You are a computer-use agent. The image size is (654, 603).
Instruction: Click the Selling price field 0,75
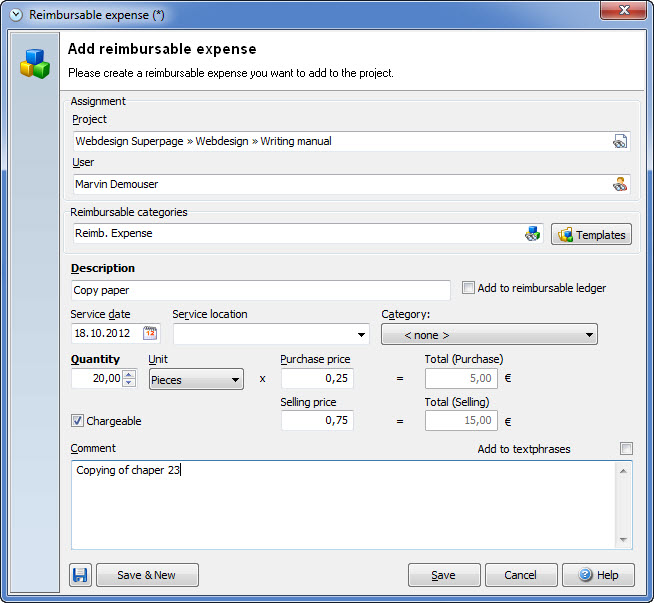(317, 420)
